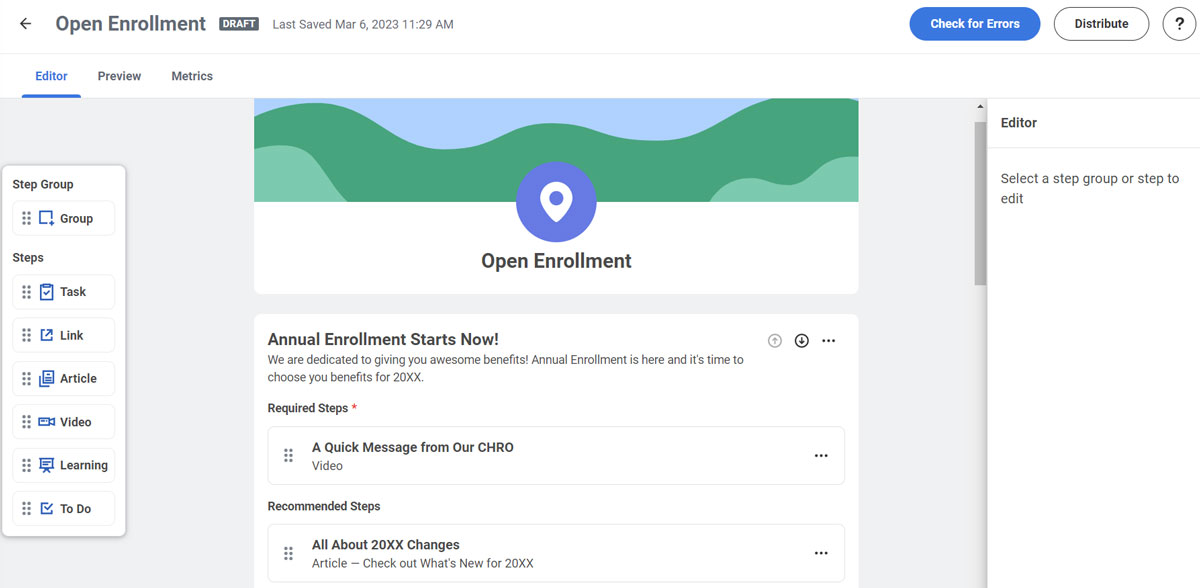The image size is (1200, 588).
Task: Click drag handle of A Quick Message step
Action: (x=288, y=456)
